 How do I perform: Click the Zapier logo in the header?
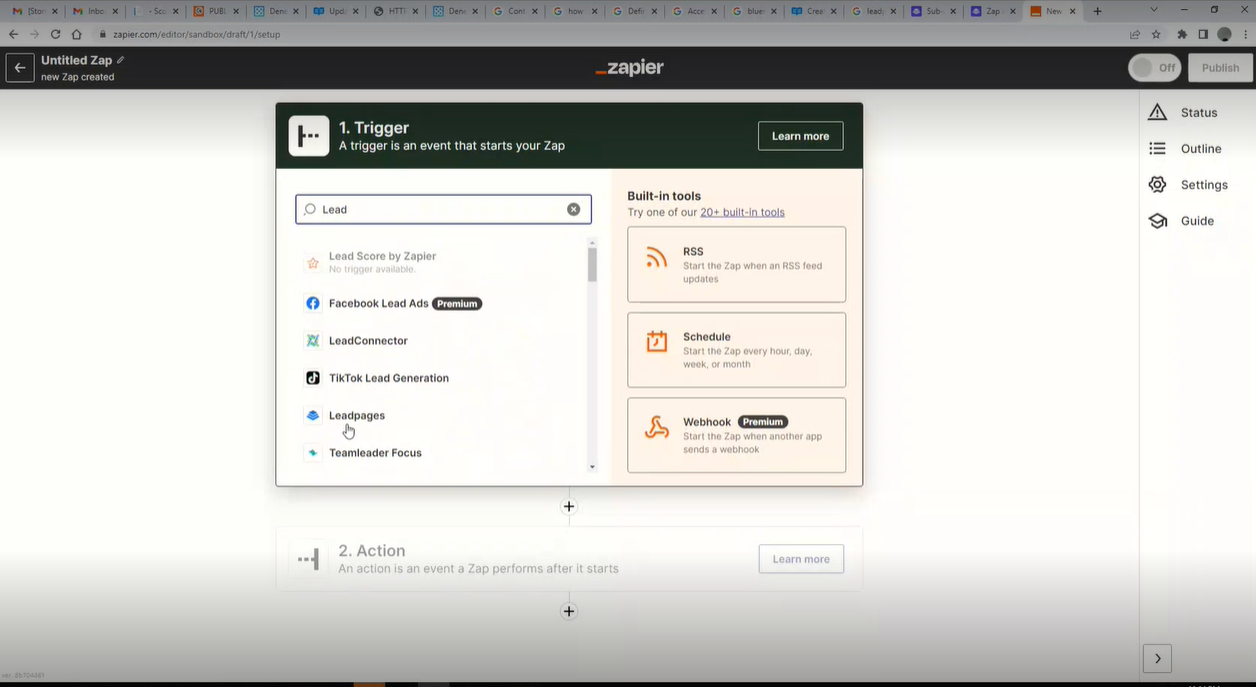(x=629, y=68)
